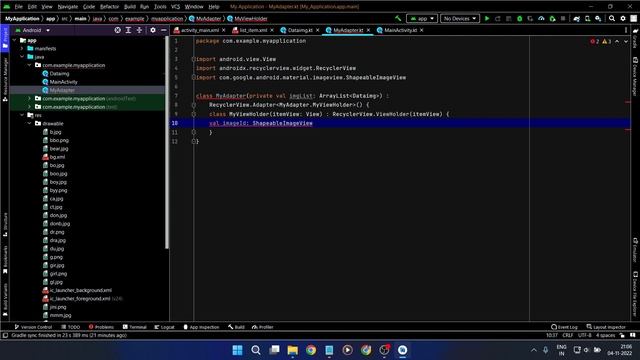Open the Navigate menu
This screenshot has width=640, height=360.
tap(68, 7)
